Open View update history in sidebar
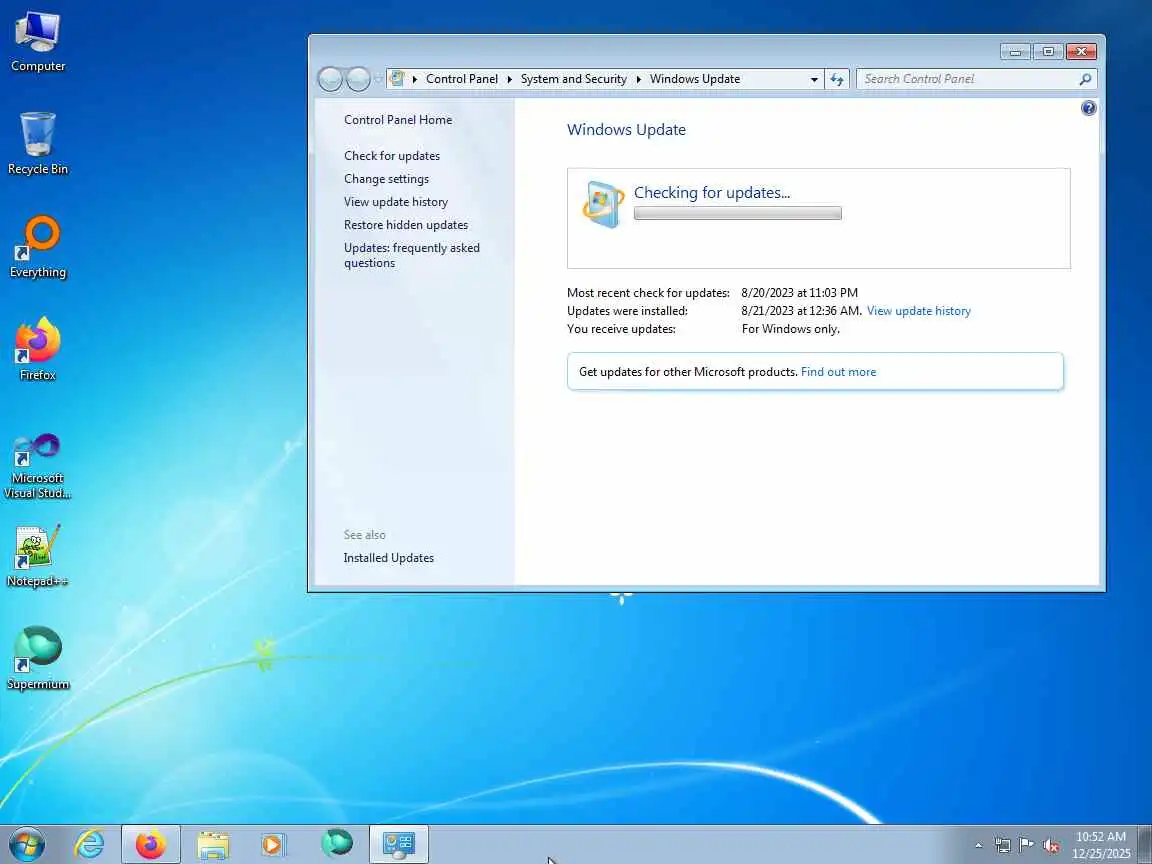The height and width of the screenshot is (864, 1152). click(396, 201)
